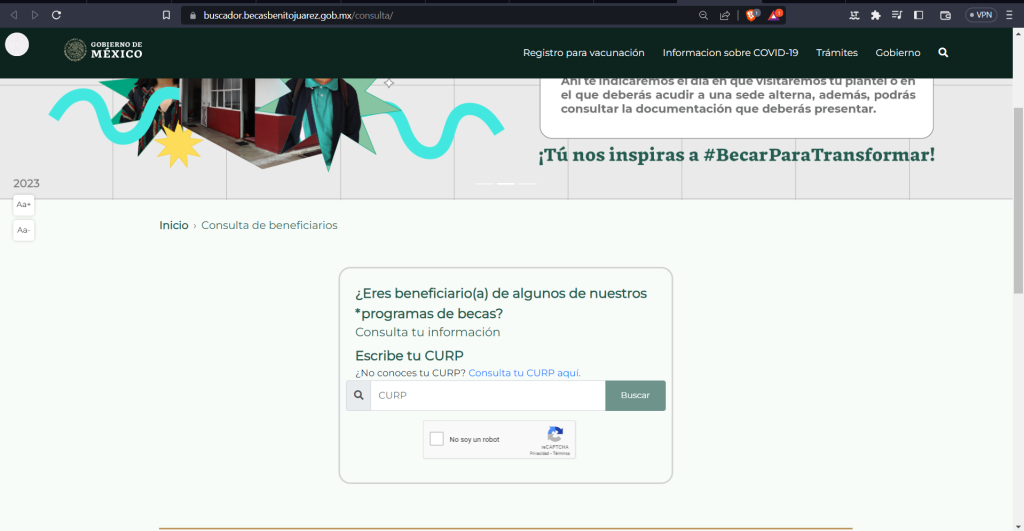The height and width of the screenshot is (531, 1024).
Task: Click the Buscar button
Action: [635, 395]
